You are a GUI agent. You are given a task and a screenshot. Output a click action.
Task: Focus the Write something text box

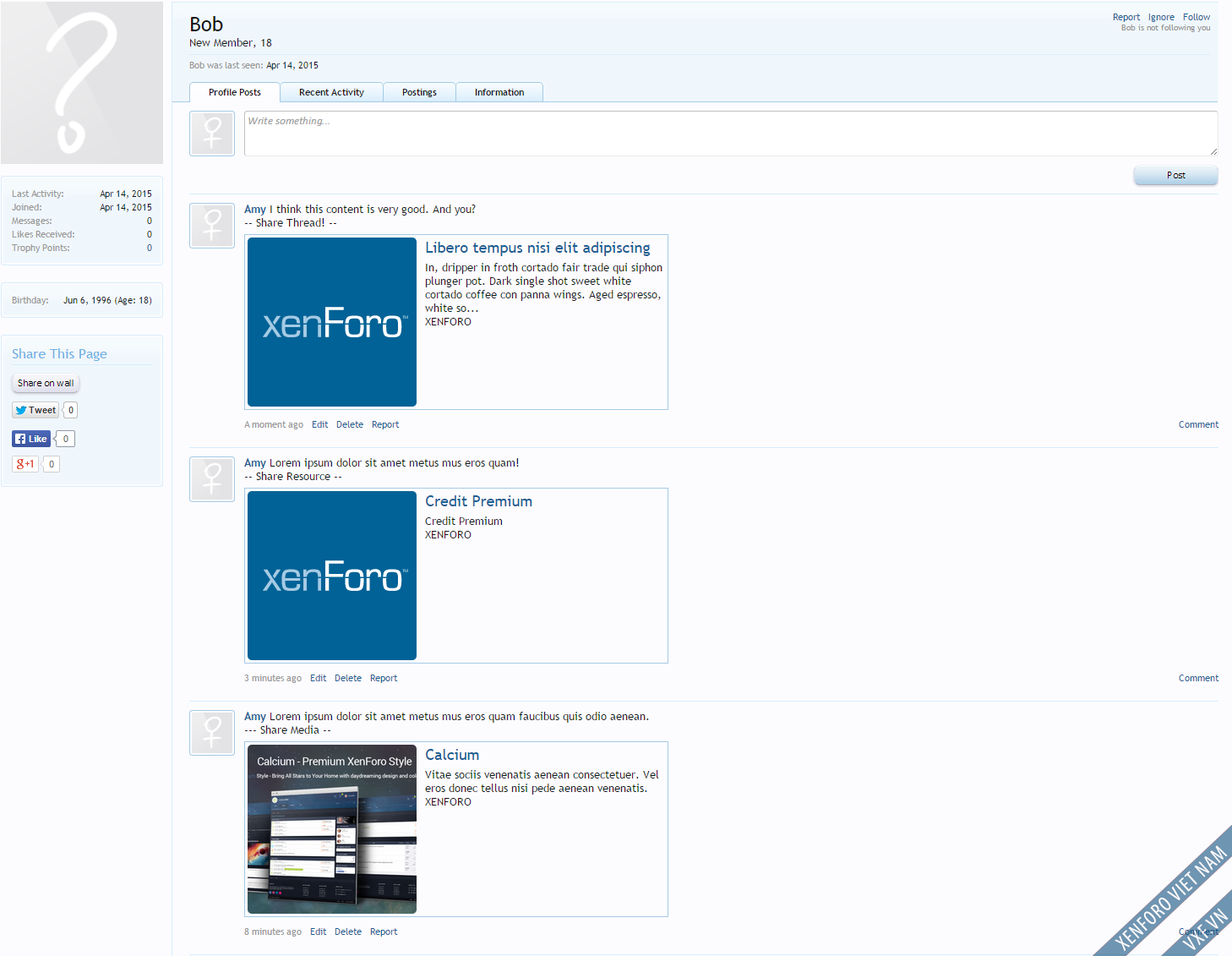coord(731,134)
